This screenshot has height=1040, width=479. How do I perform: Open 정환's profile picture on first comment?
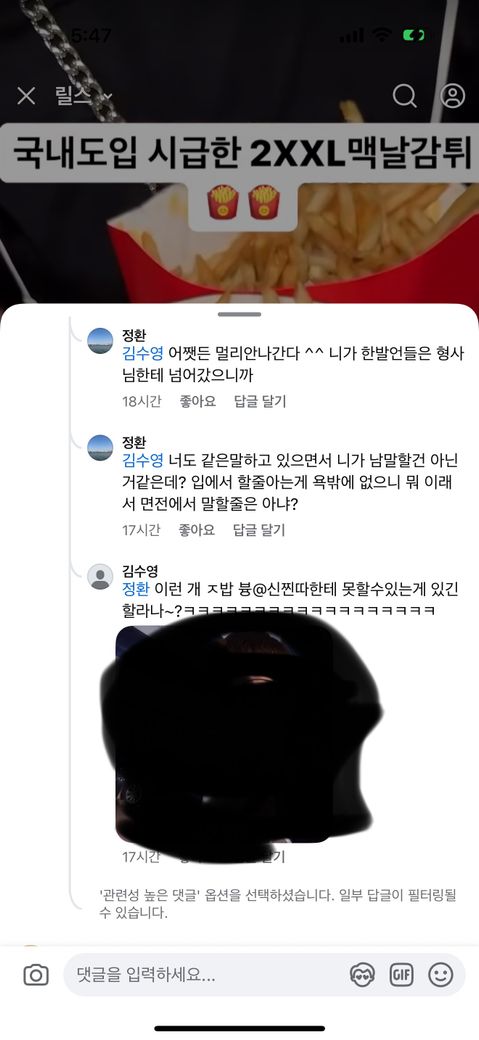[100, 341]
